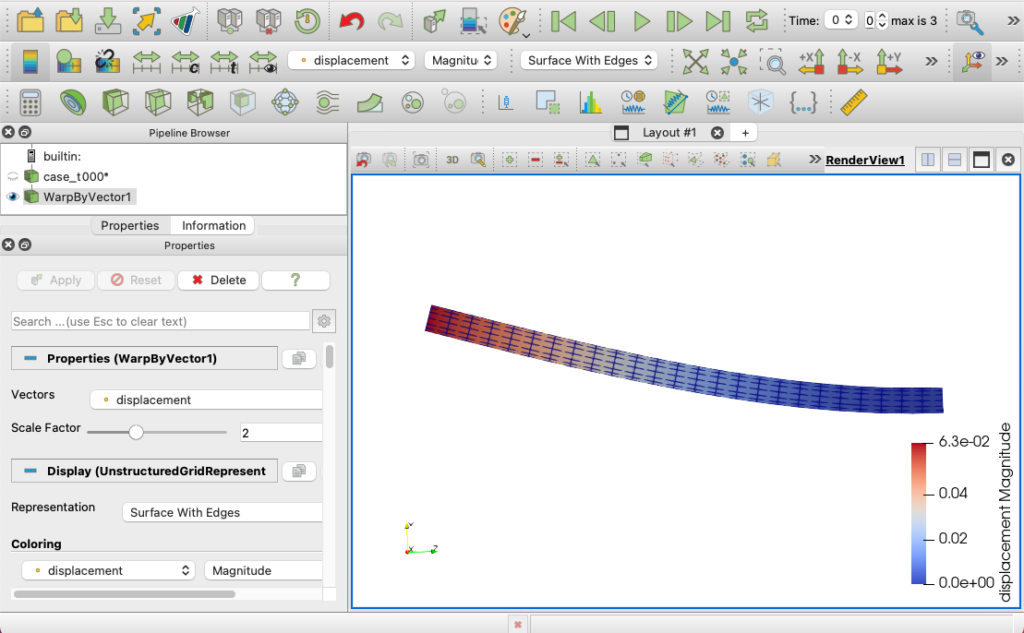This screenshot has height=633, width=1024.
Task: Apply the Glyph filter
Action: click(285, 103)
